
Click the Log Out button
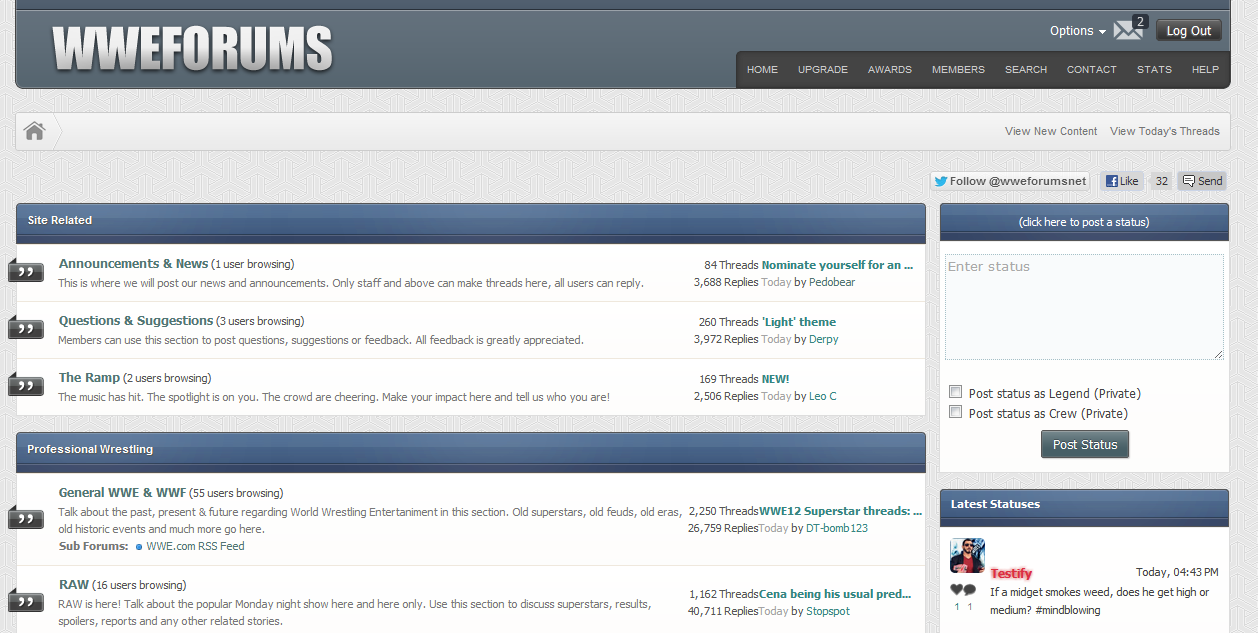coord(1189,31)
